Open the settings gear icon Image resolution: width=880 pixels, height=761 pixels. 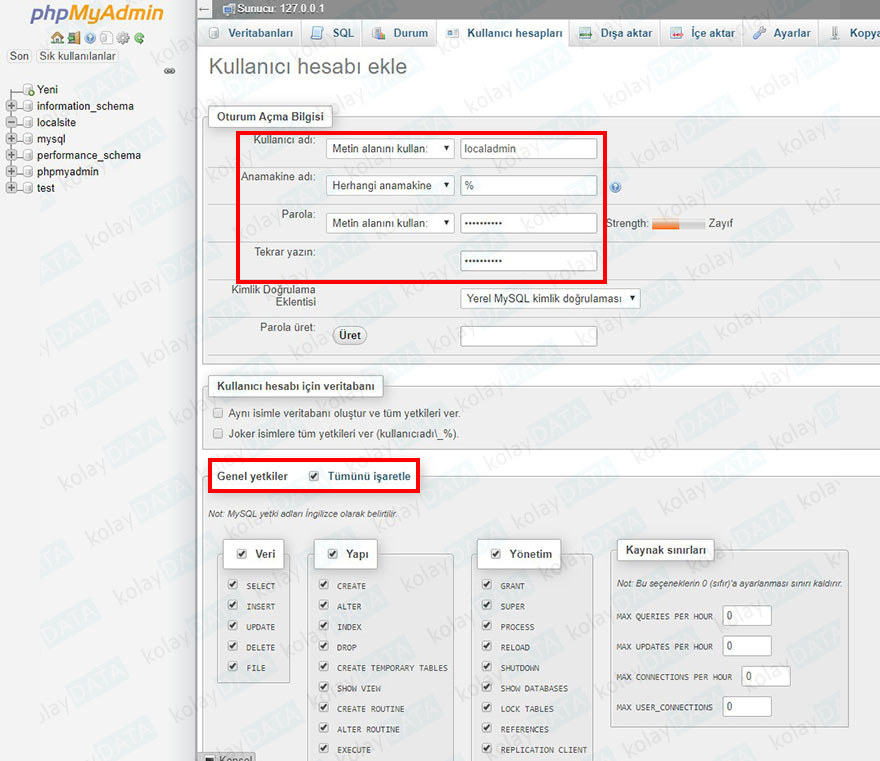(x=122, y=38)
